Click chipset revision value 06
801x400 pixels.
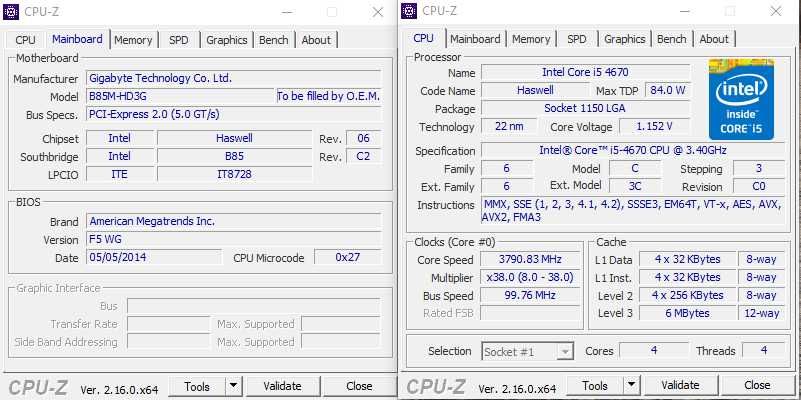(363, 138)
